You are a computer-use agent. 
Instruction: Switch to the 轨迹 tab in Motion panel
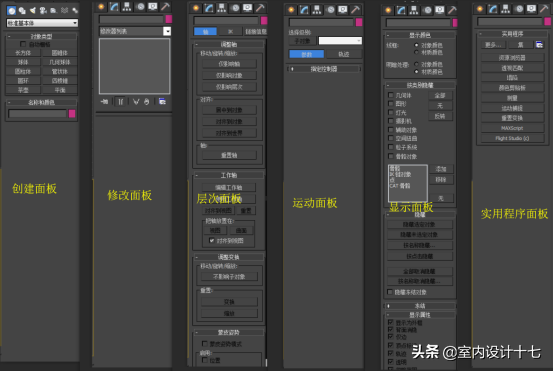tap(344, 54)
